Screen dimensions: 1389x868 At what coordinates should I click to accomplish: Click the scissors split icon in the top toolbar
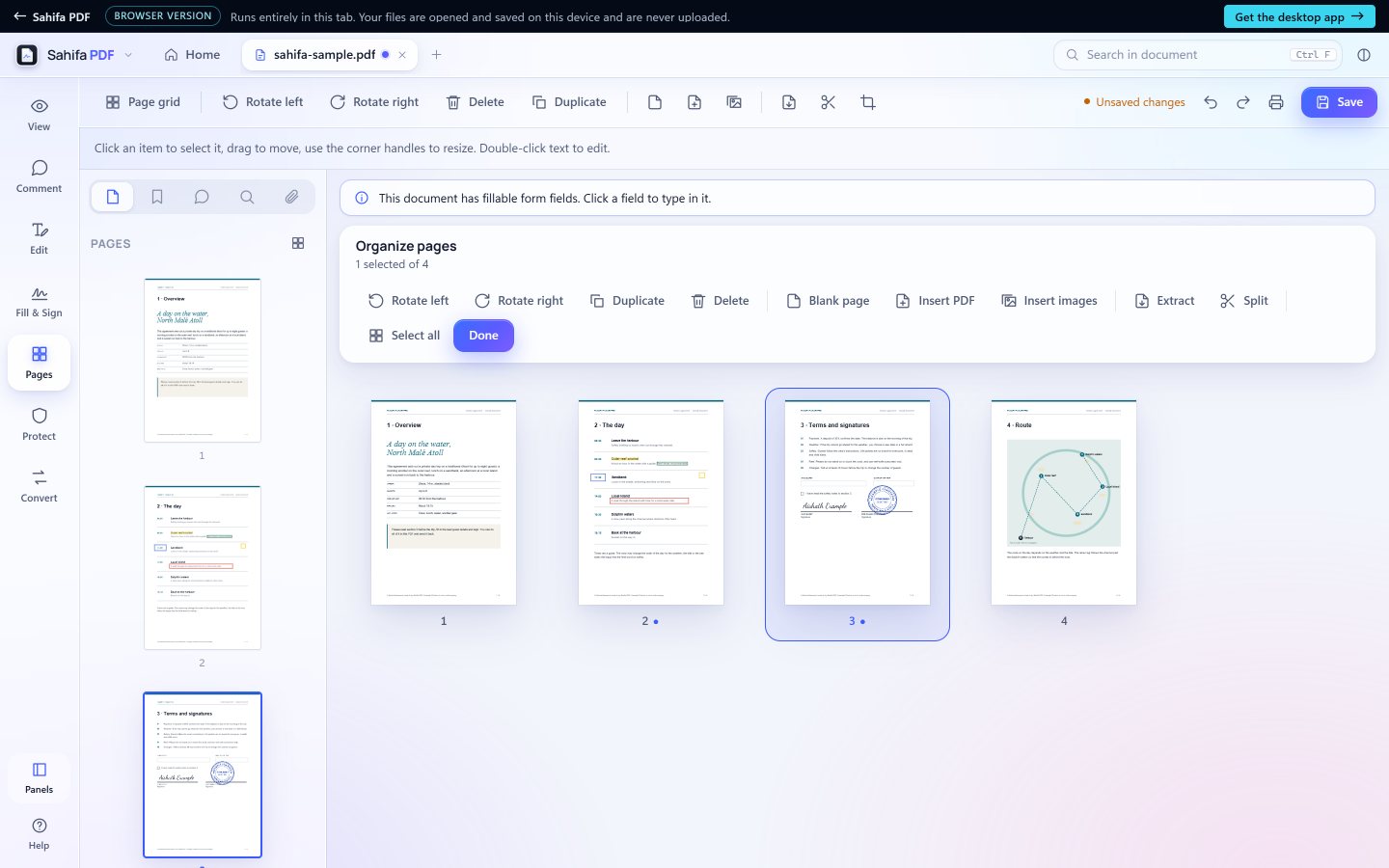pos(828,102)
